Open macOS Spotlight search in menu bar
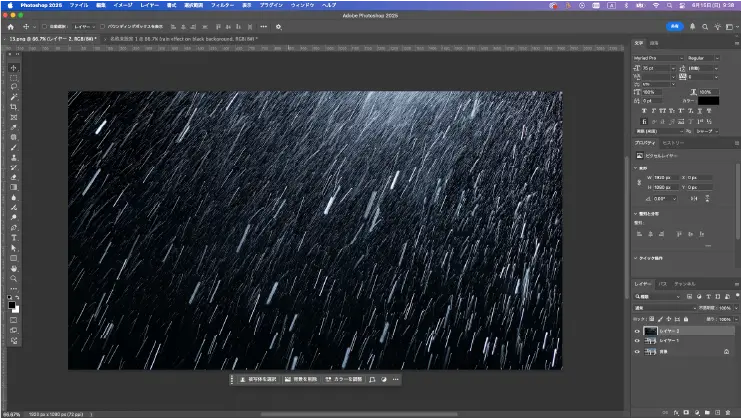 670,5
